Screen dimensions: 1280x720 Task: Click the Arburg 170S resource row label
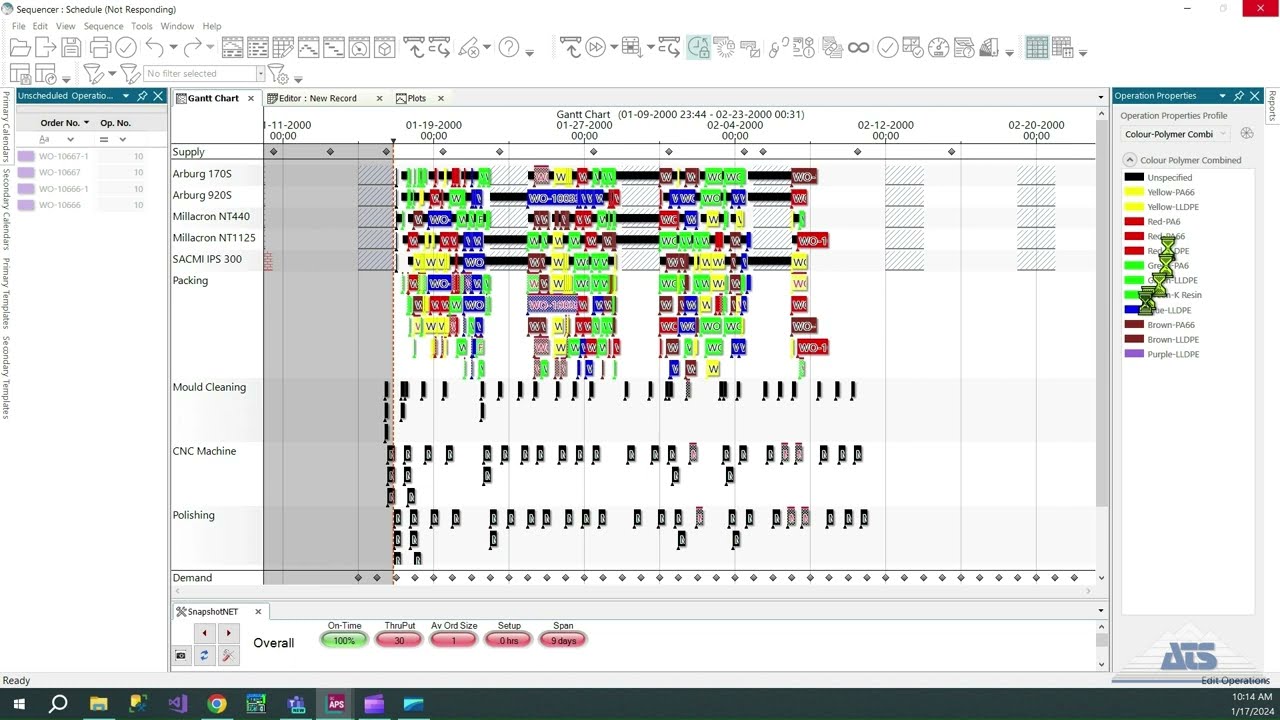coord(202,174)
